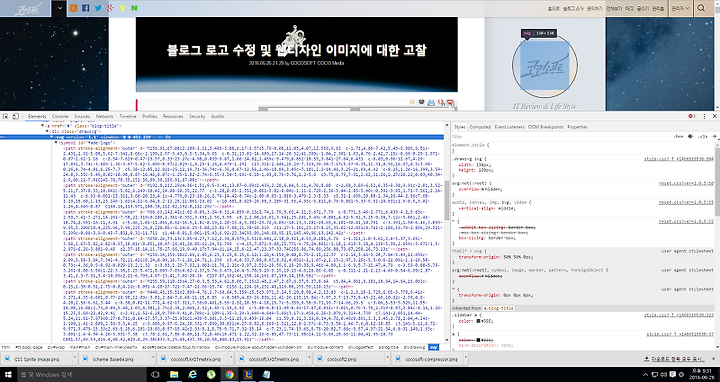Screen dimensions: 720x382
Task: Select the svg breadcrumb in DOM path
Action: pyautogui.click(x=433, y=348)
